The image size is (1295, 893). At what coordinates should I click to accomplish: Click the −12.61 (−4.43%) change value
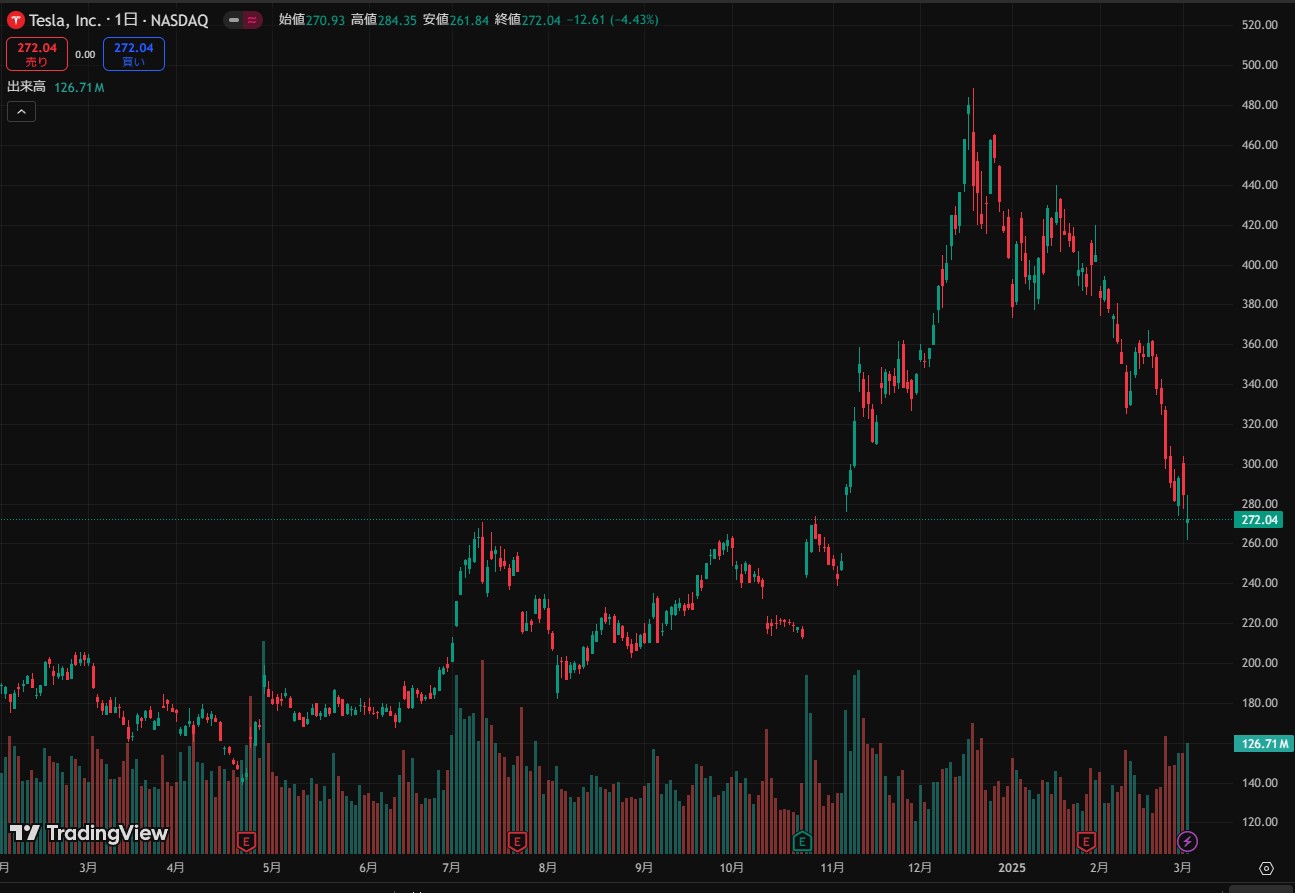coord(612,20)
